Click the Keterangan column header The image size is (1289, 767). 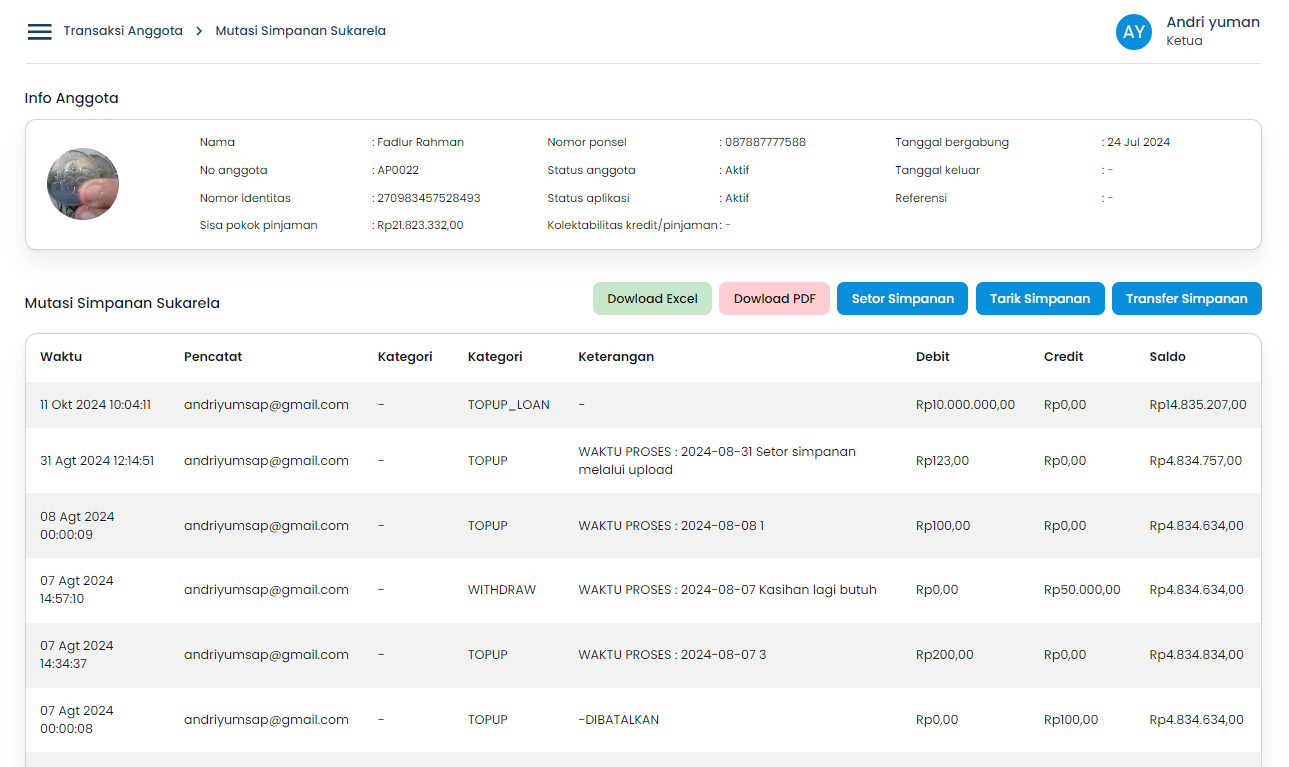616,357
